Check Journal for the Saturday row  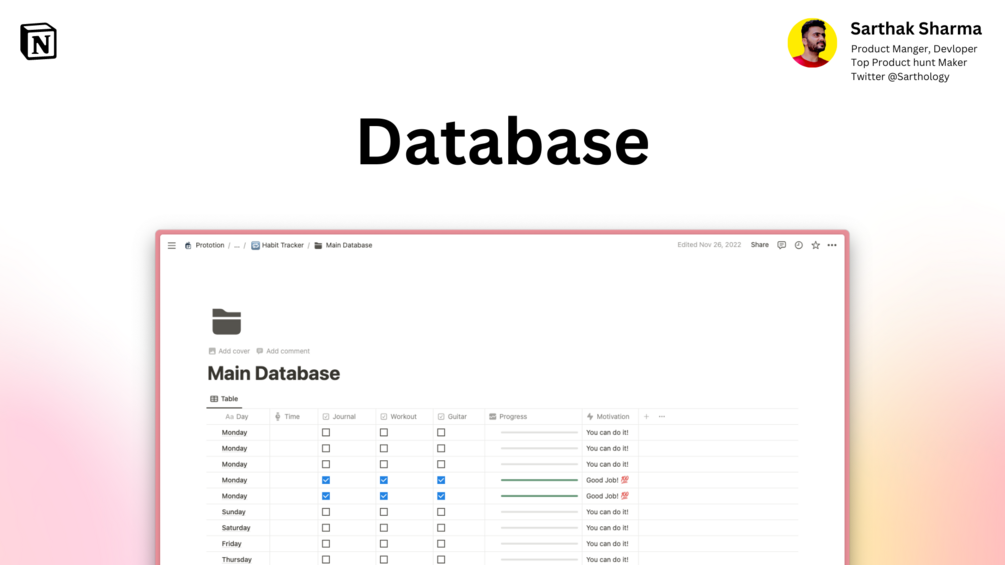point(326,528)
